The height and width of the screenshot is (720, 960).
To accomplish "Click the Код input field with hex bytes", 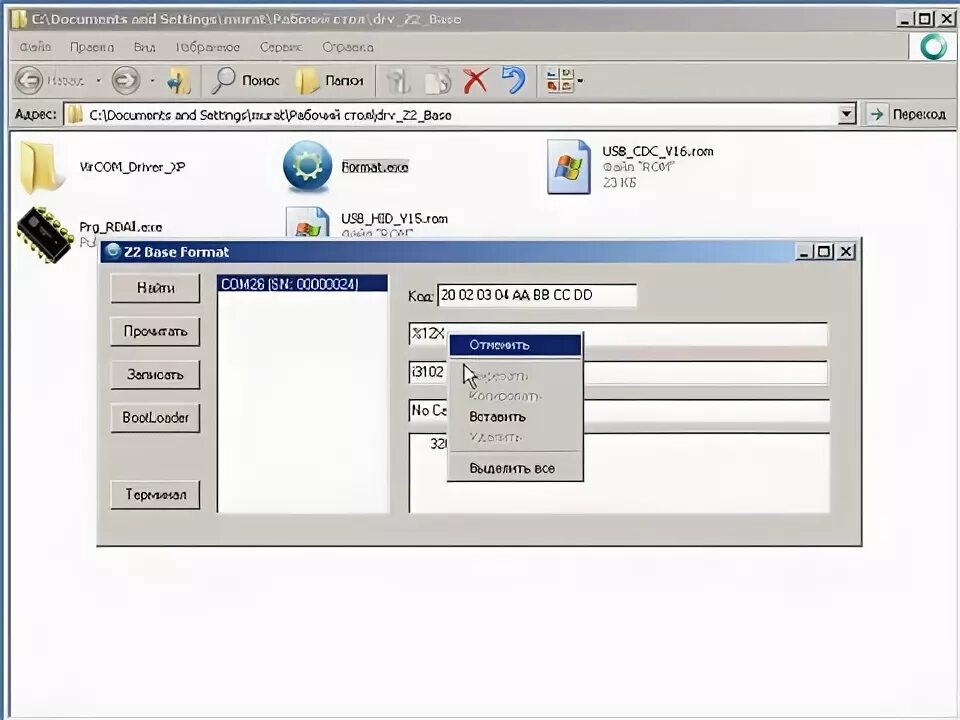I will coord(537,295).
